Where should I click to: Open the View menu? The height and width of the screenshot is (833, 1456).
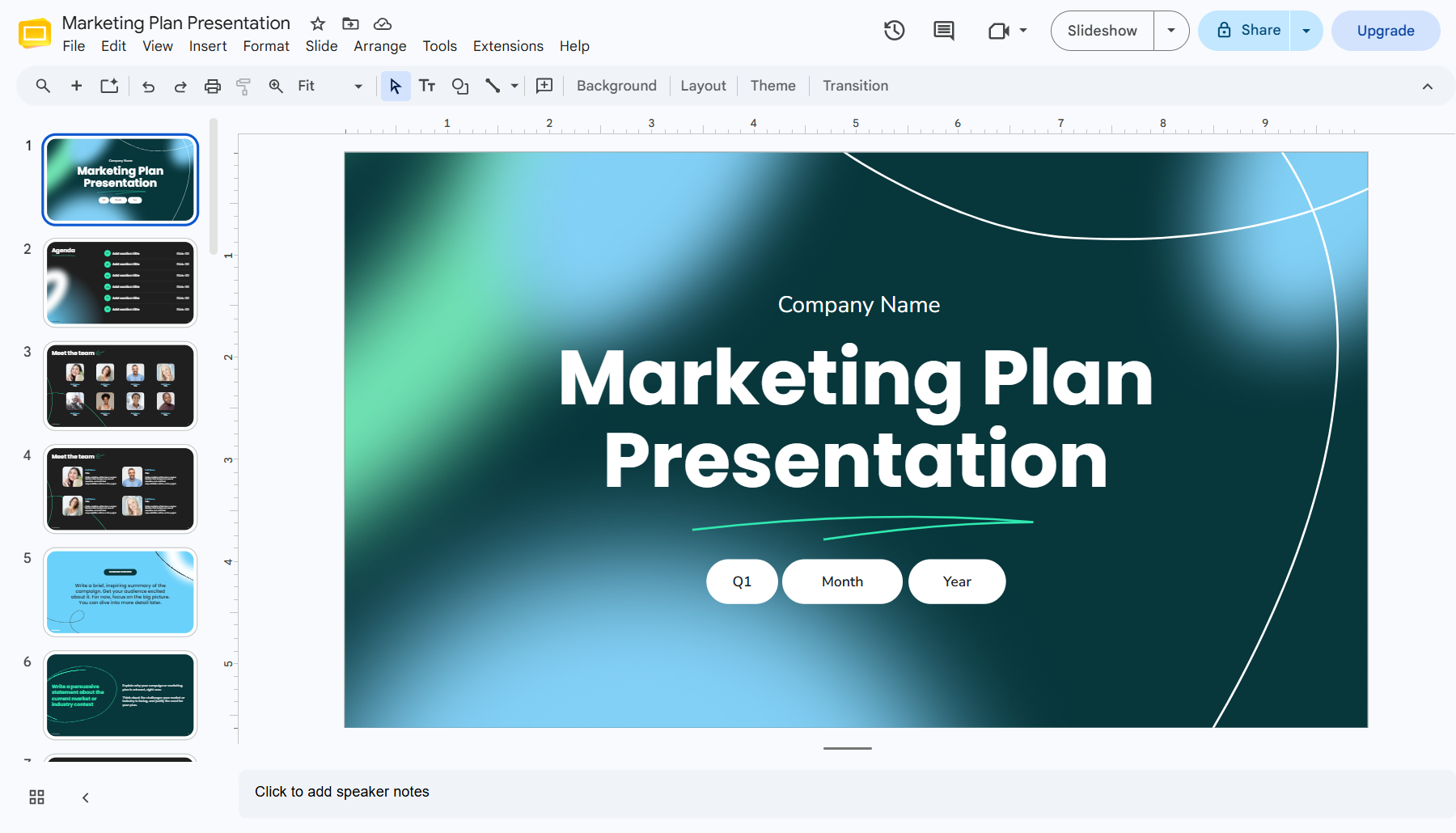[x=158, y=46]
